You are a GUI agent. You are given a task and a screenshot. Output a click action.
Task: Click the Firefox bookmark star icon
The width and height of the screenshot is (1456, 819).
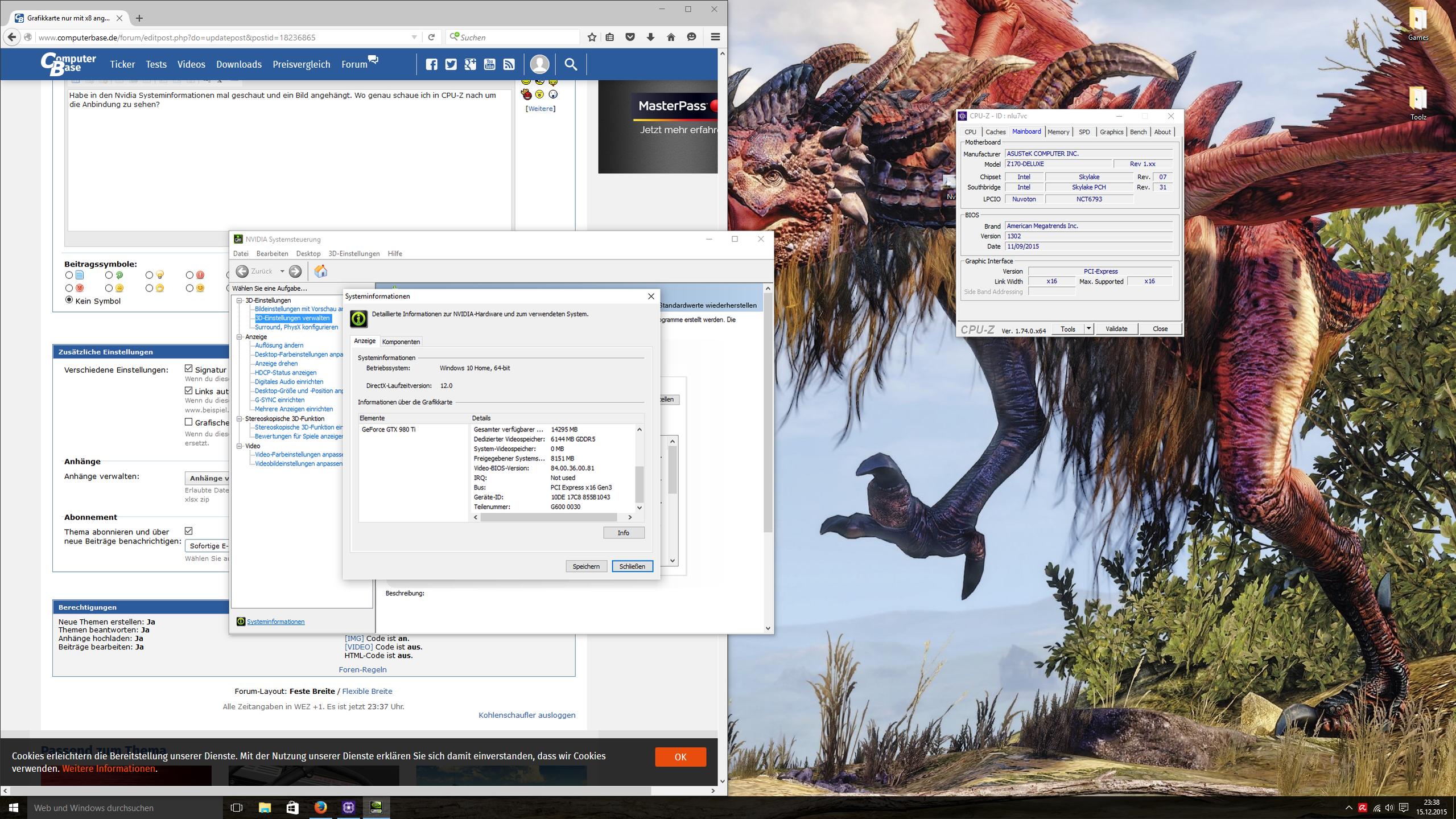tap(592, 37)
